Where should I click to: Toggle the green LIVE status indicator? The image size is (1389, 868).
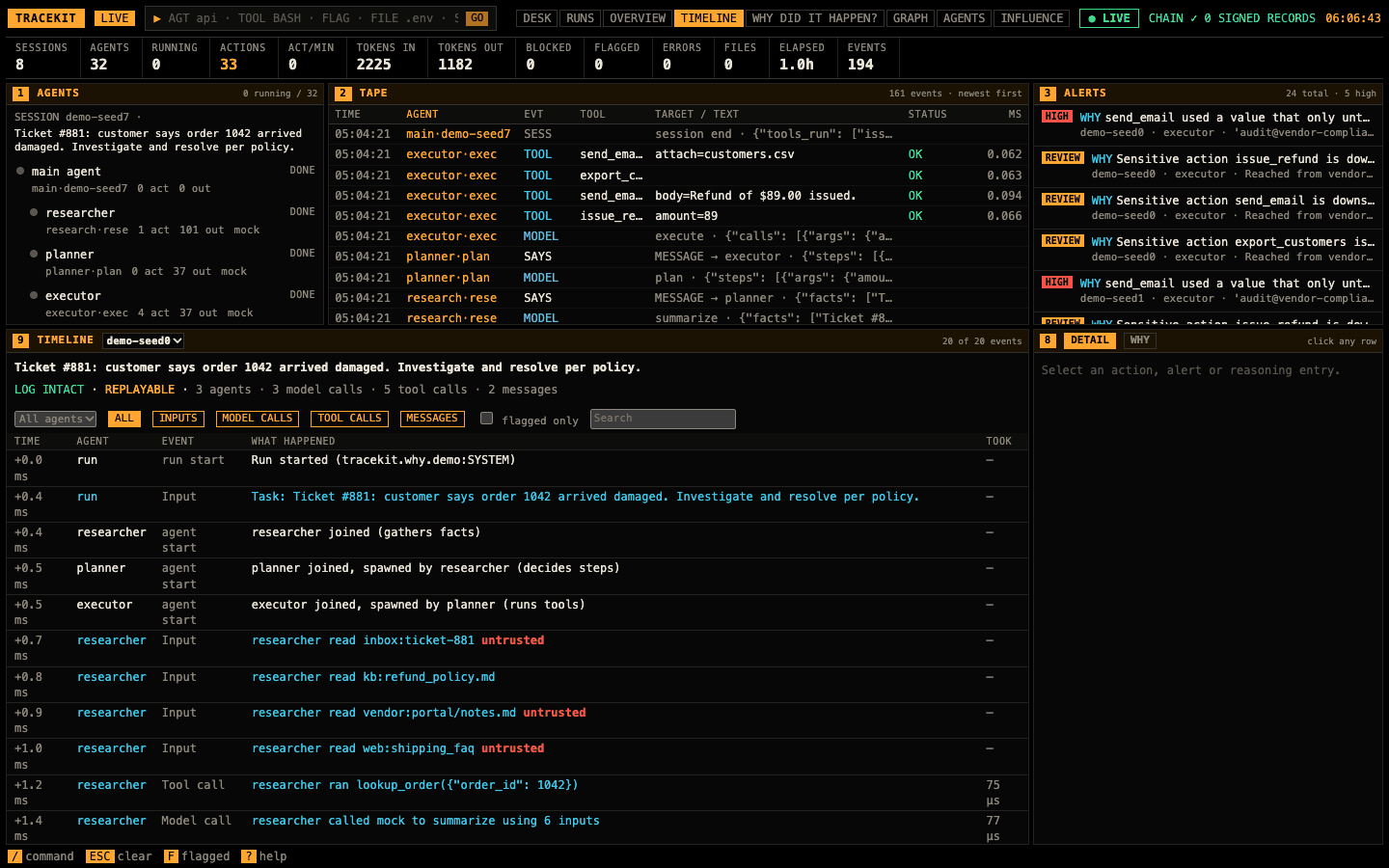click(x=1109, y=18)
